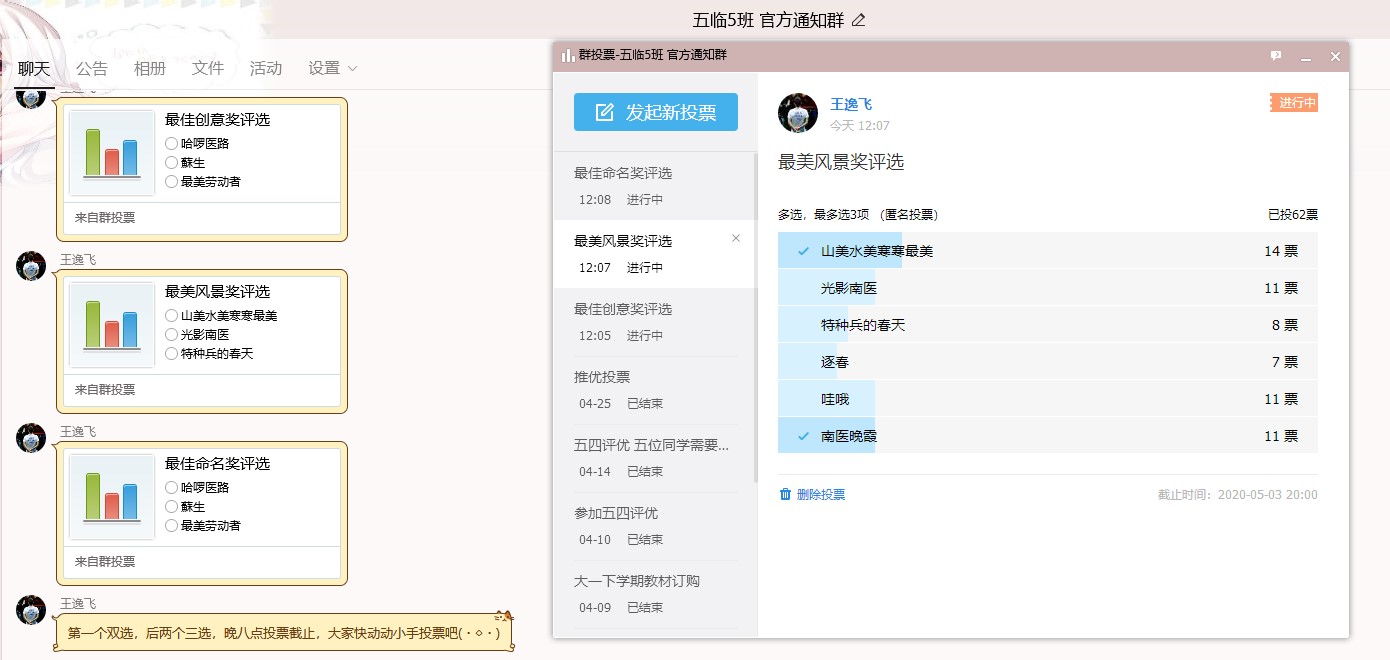
Task: Click bar chart icon of 最佳命名奖评选 card
Action: pyautogui.click(x=111, y=496)
